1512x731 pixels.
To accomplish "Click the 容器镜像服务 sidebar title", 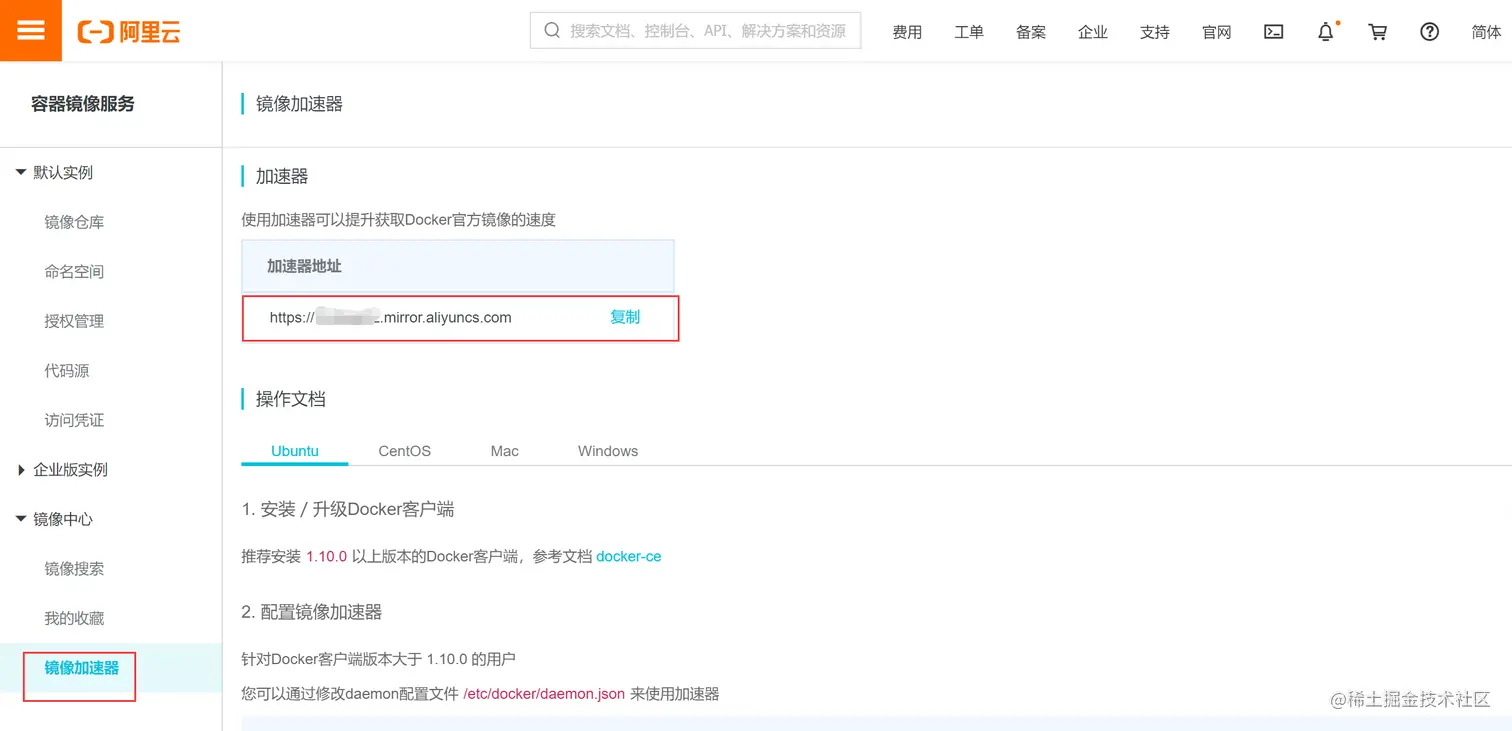I will pos(83,104).
